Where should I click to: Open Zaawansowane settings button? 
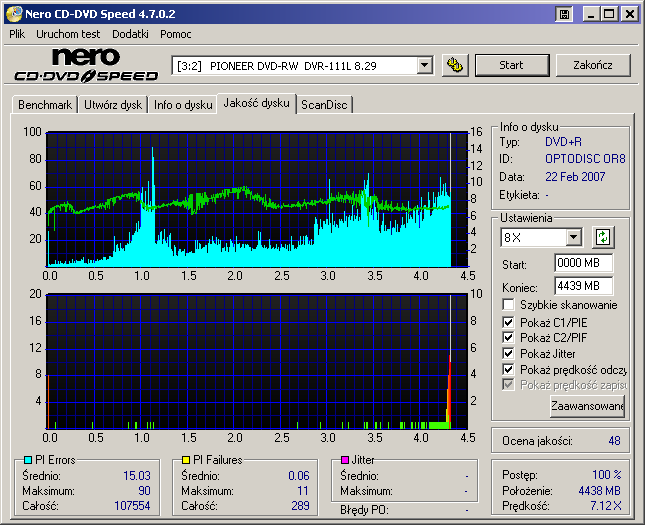[587, 406]
